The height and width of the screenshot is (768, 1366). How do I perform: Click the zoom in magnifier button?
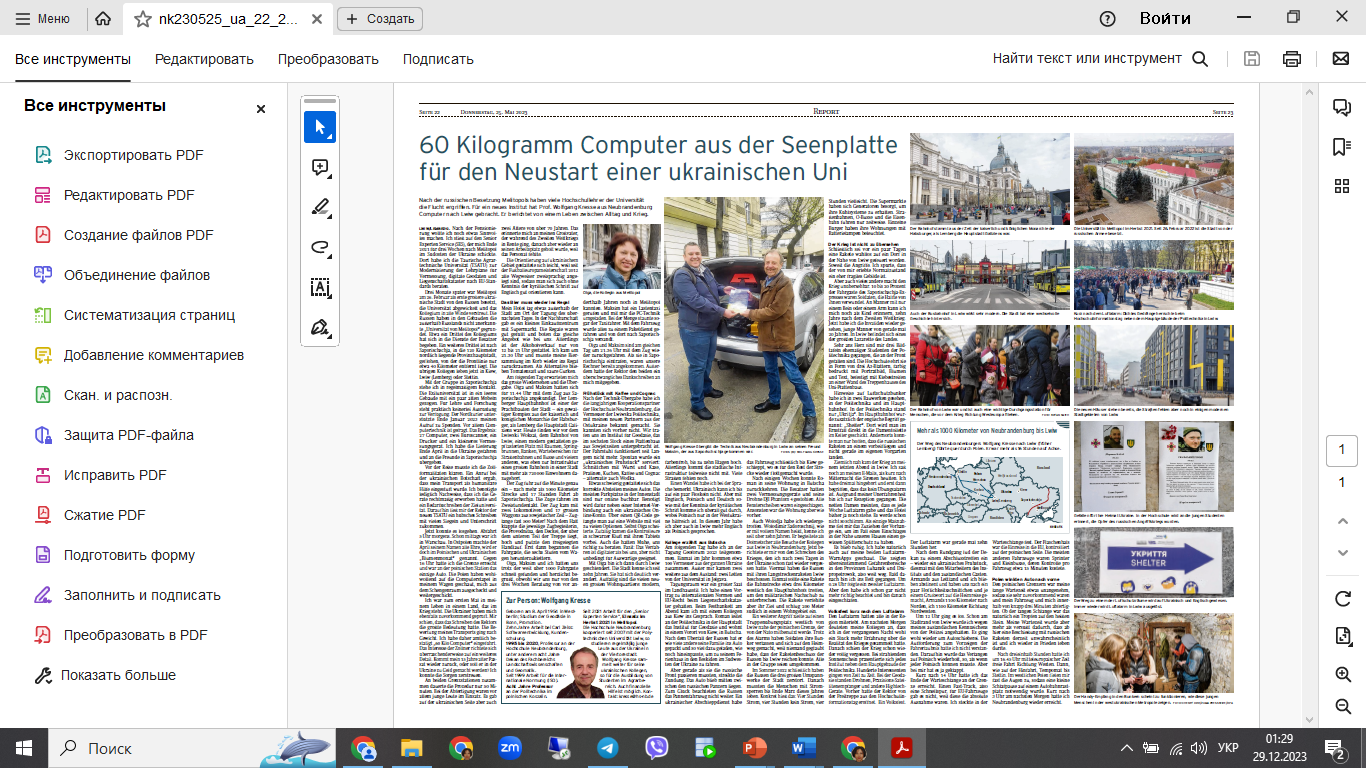[x=1341, y=674]
